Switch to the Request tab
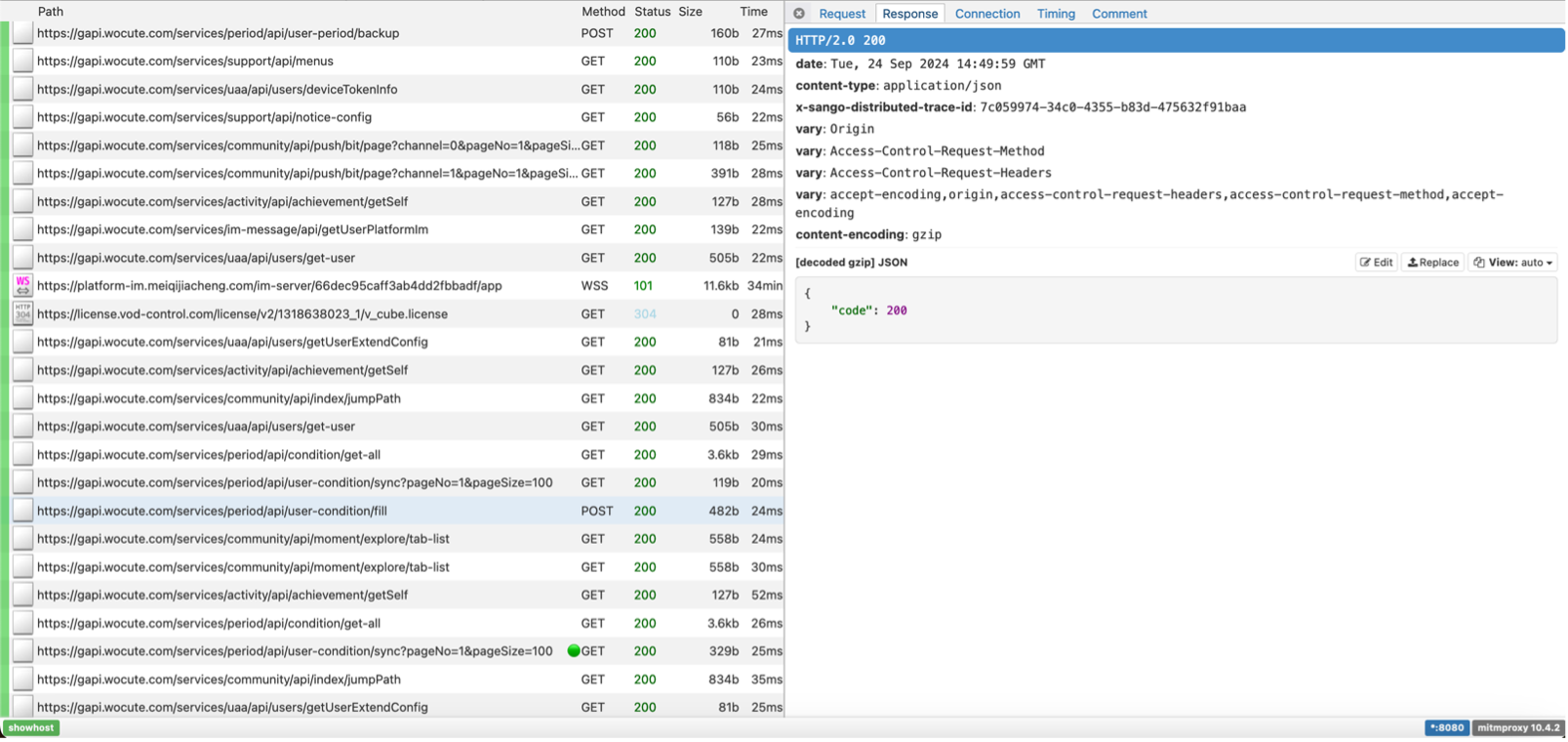Screen dimensions: 1568x742 click(x=841, y=14)
